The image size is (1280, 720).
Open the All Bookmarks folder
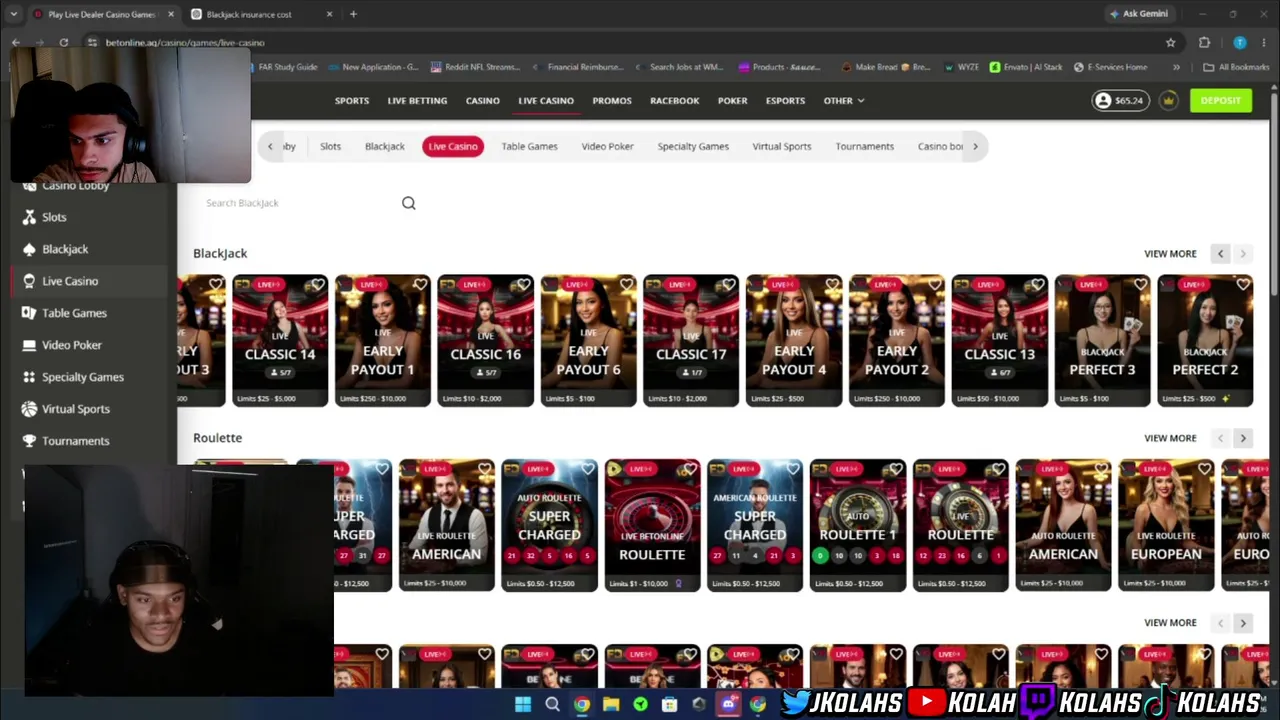[x=1236, y=67]
